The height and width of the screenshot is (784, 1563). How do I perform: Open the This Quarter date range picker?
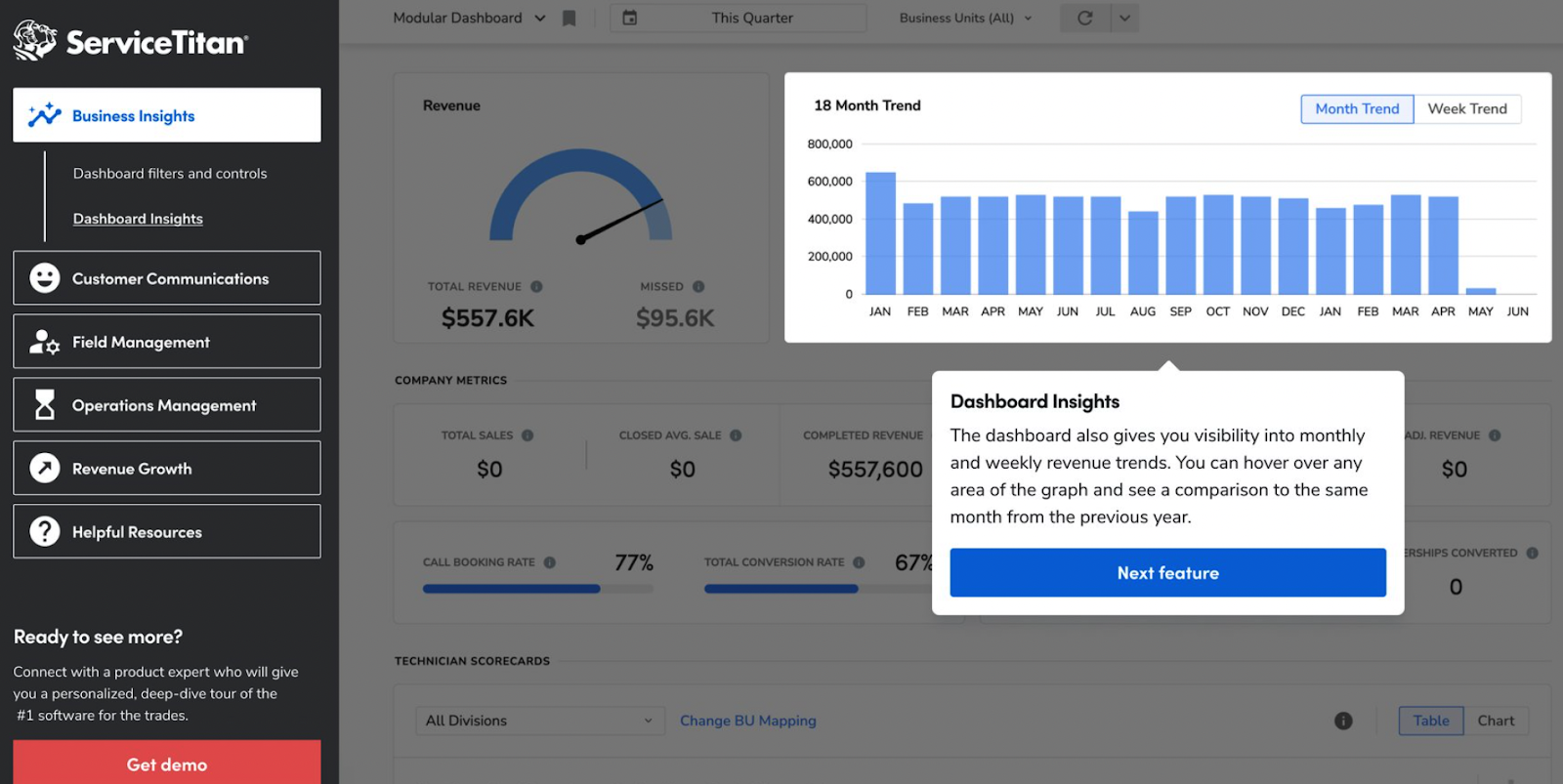(739, 18)
